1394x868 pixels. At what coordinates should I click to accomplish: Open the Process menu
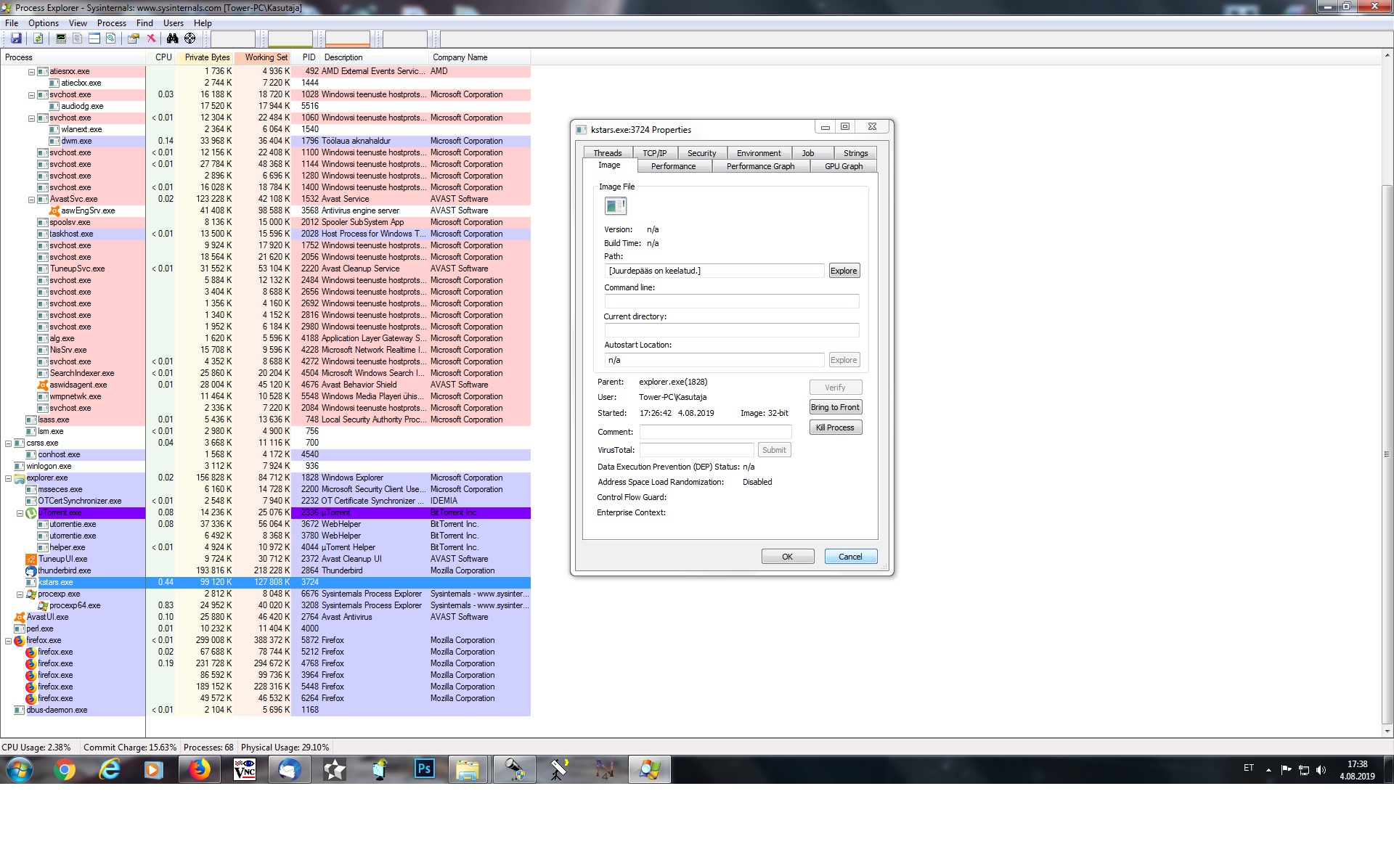pyautogui.click(x=112, y=23)
